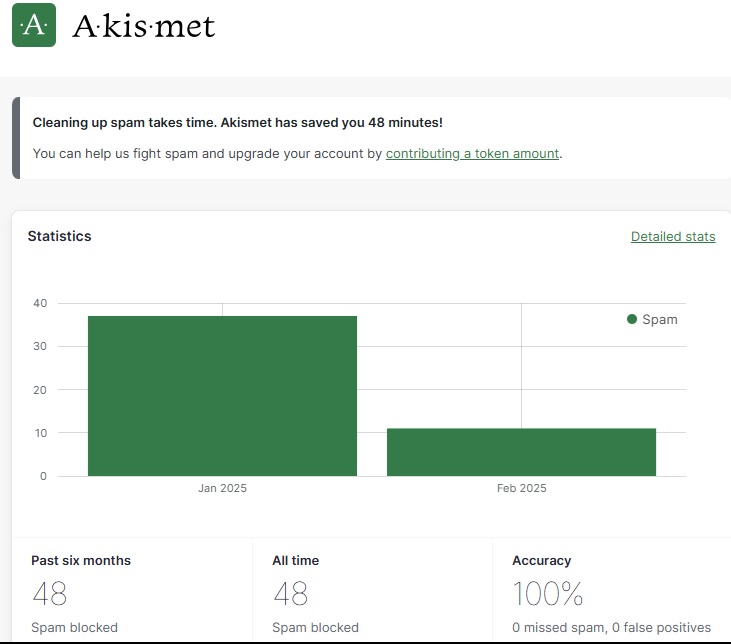Click the 40 label on chart axis

pos(40,303)
